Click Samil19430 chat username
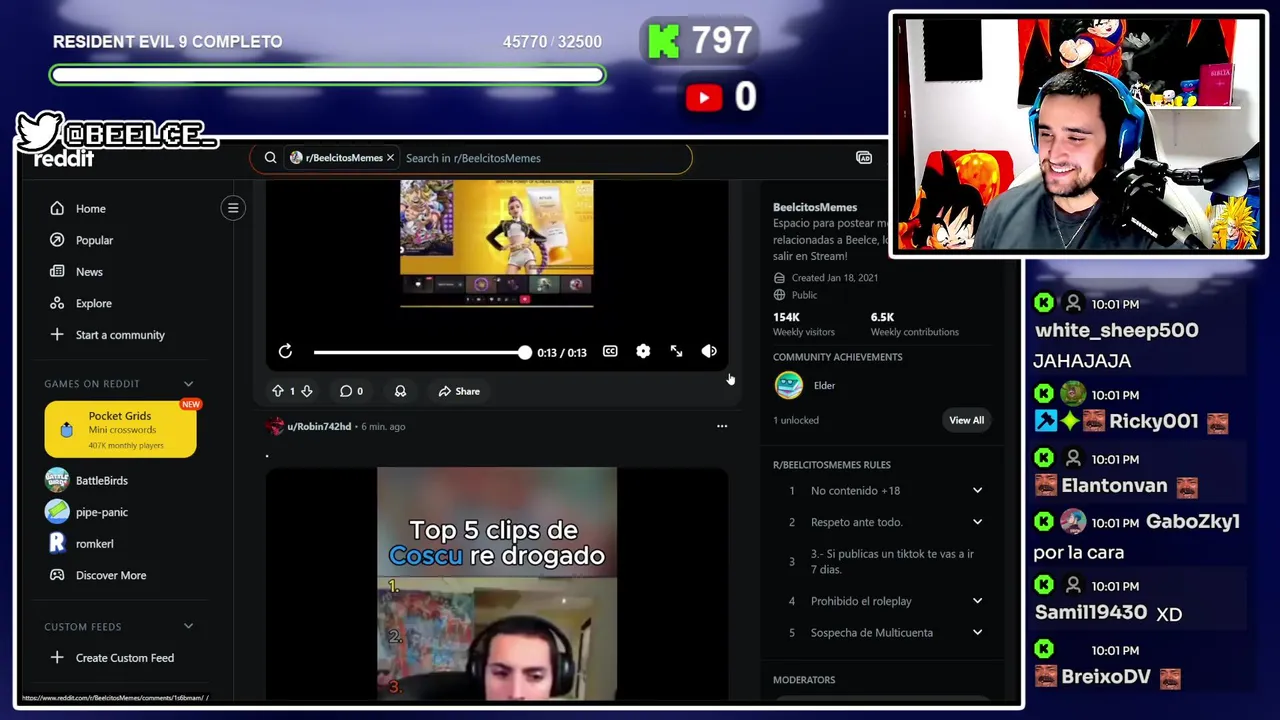 1090,613
